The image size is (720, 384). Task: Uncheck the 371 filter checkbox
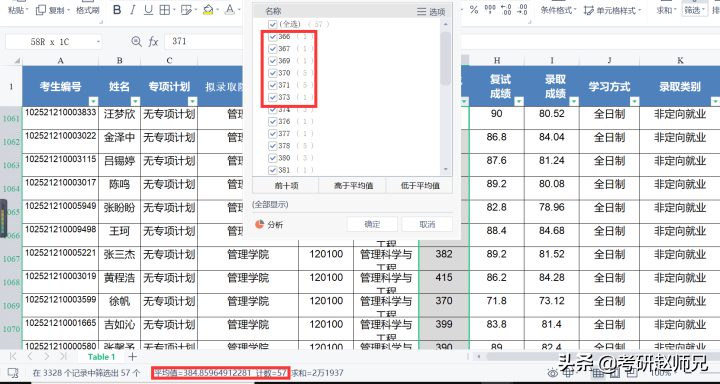[273, 85]
